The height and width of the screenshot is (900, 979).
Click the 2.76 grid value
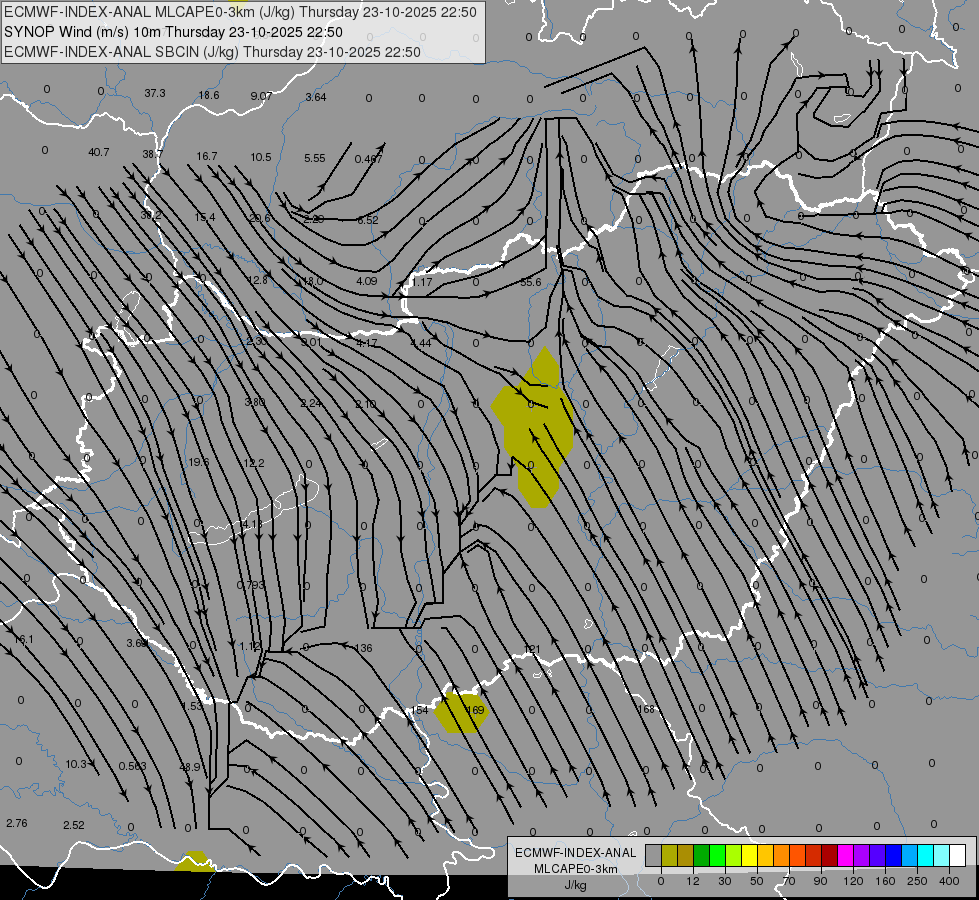[17, 823]
